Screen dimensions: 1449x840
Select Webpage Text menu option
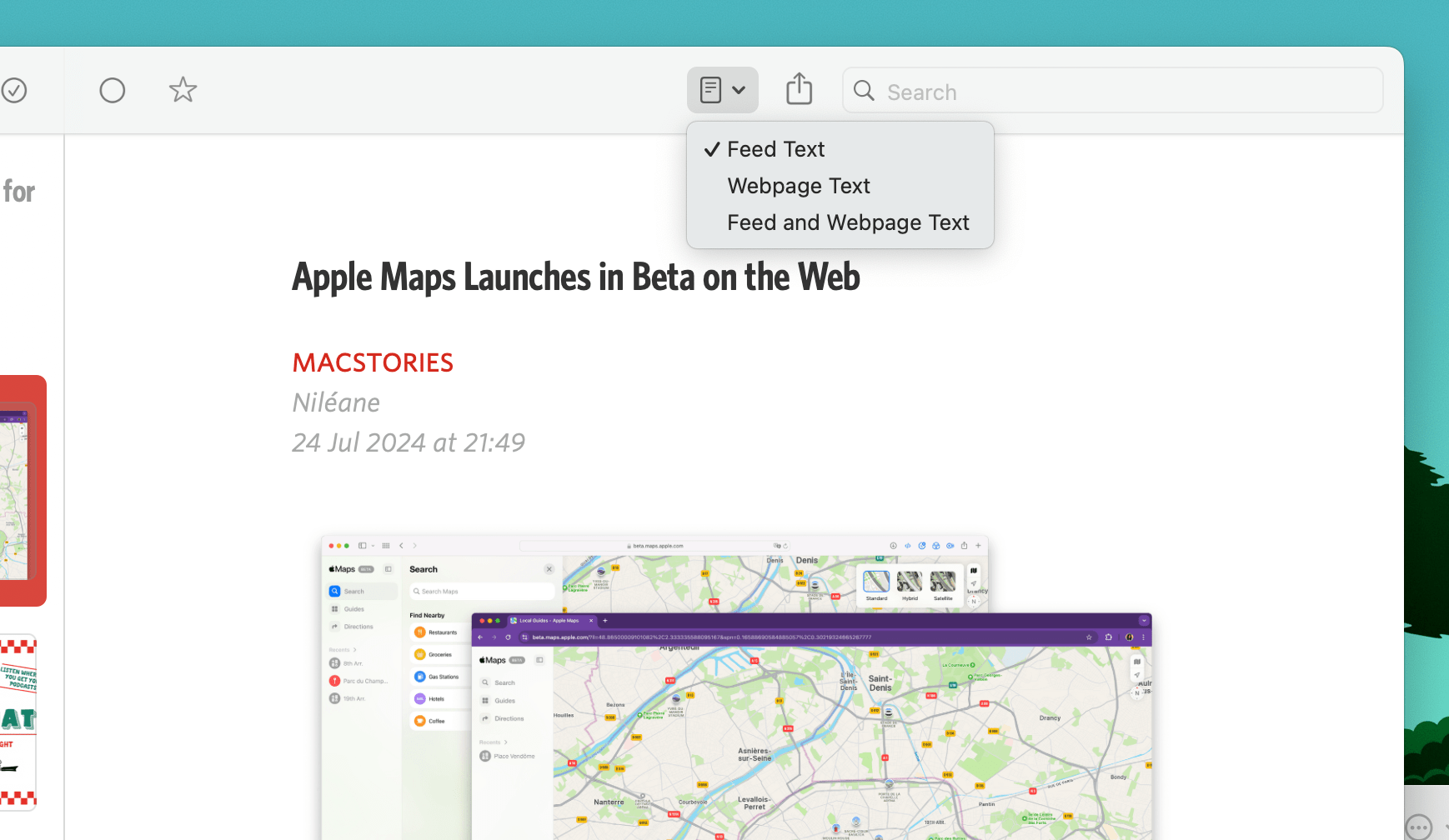click(840, 186)
